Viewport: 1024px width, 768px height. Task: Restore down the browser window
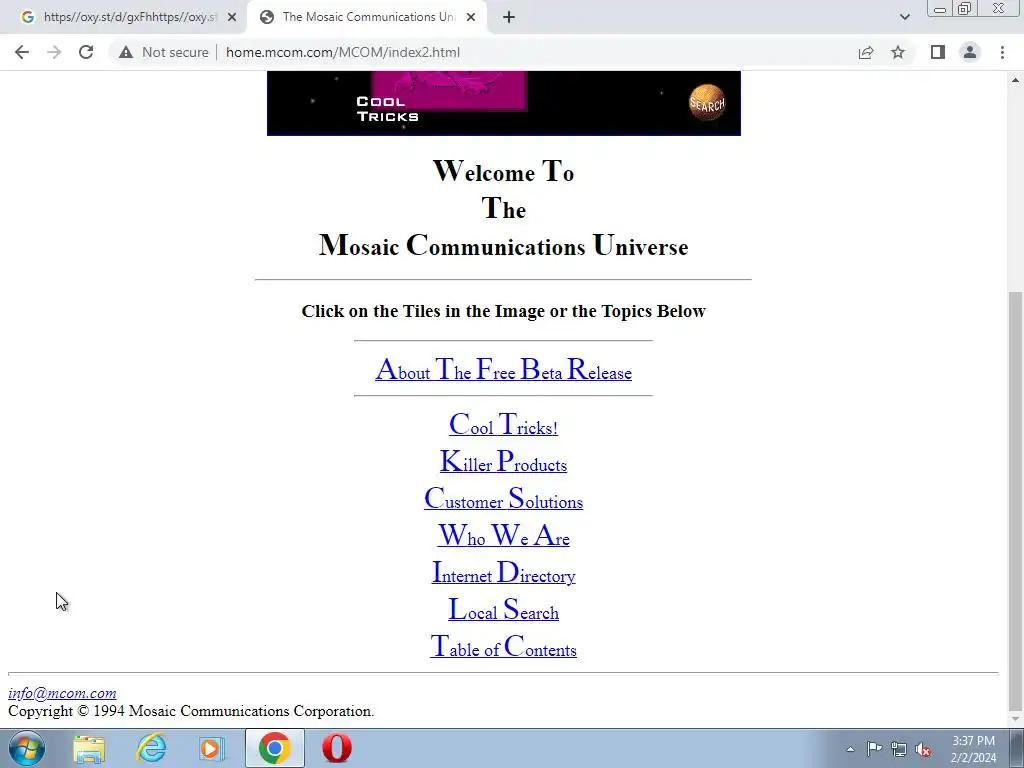tap(965, 8)
